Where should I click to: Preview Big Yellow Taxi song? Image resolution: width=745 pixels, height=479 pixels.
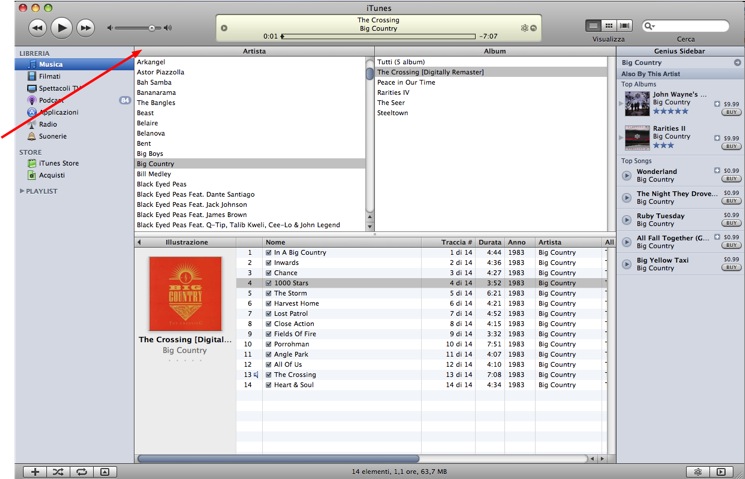[x=627, y=264]
